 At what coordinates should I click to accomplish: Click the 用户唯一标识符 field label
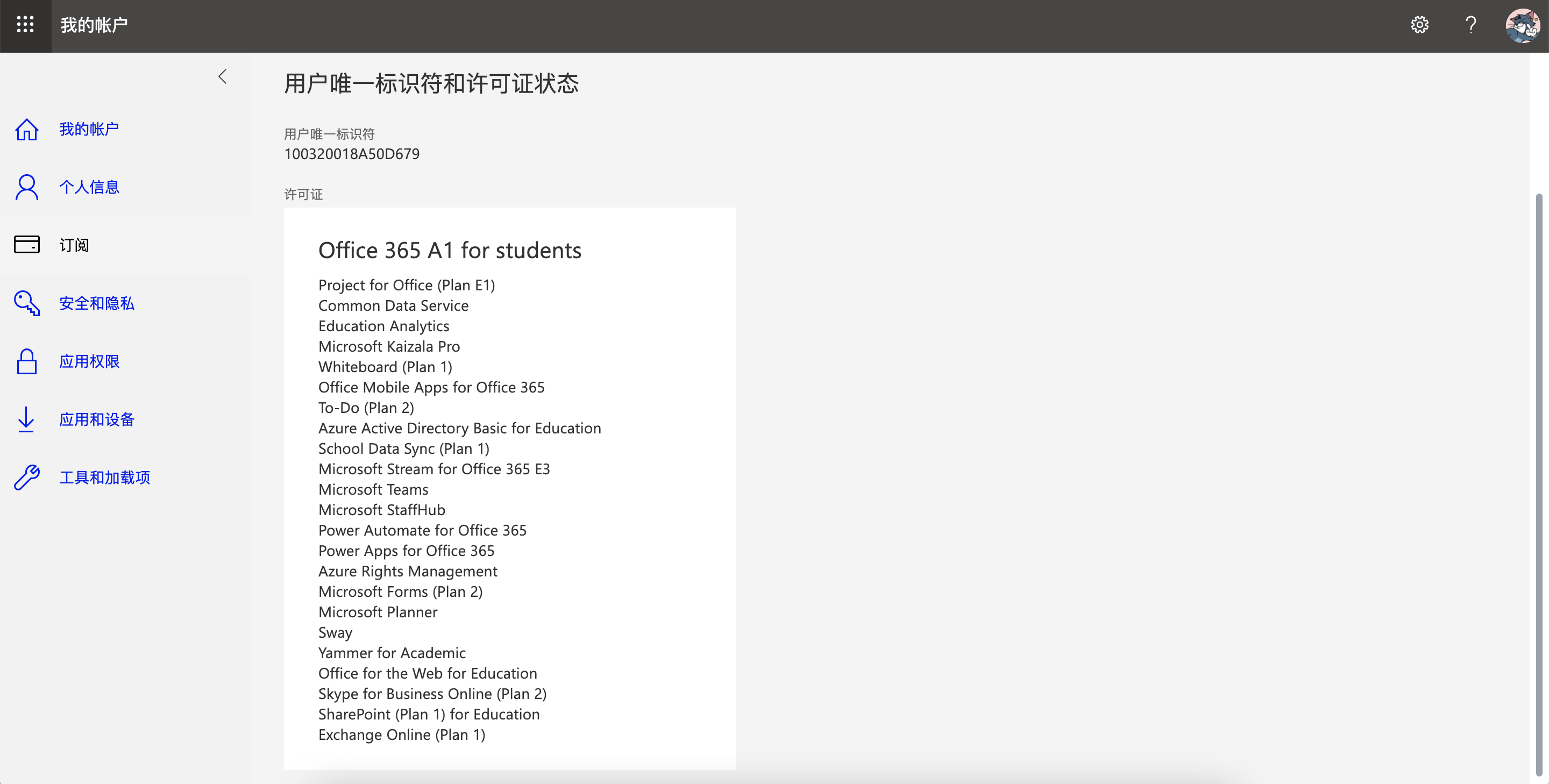click(330, 133)
